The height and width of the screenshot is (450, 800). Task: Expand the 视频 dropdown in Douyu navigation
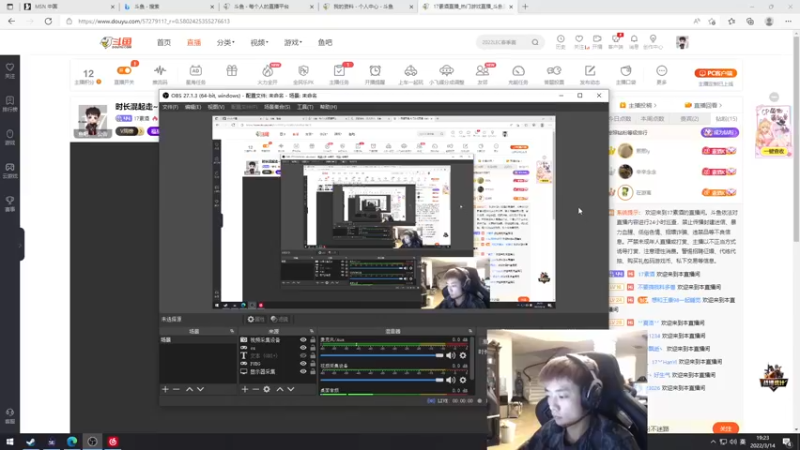(259, 42)
